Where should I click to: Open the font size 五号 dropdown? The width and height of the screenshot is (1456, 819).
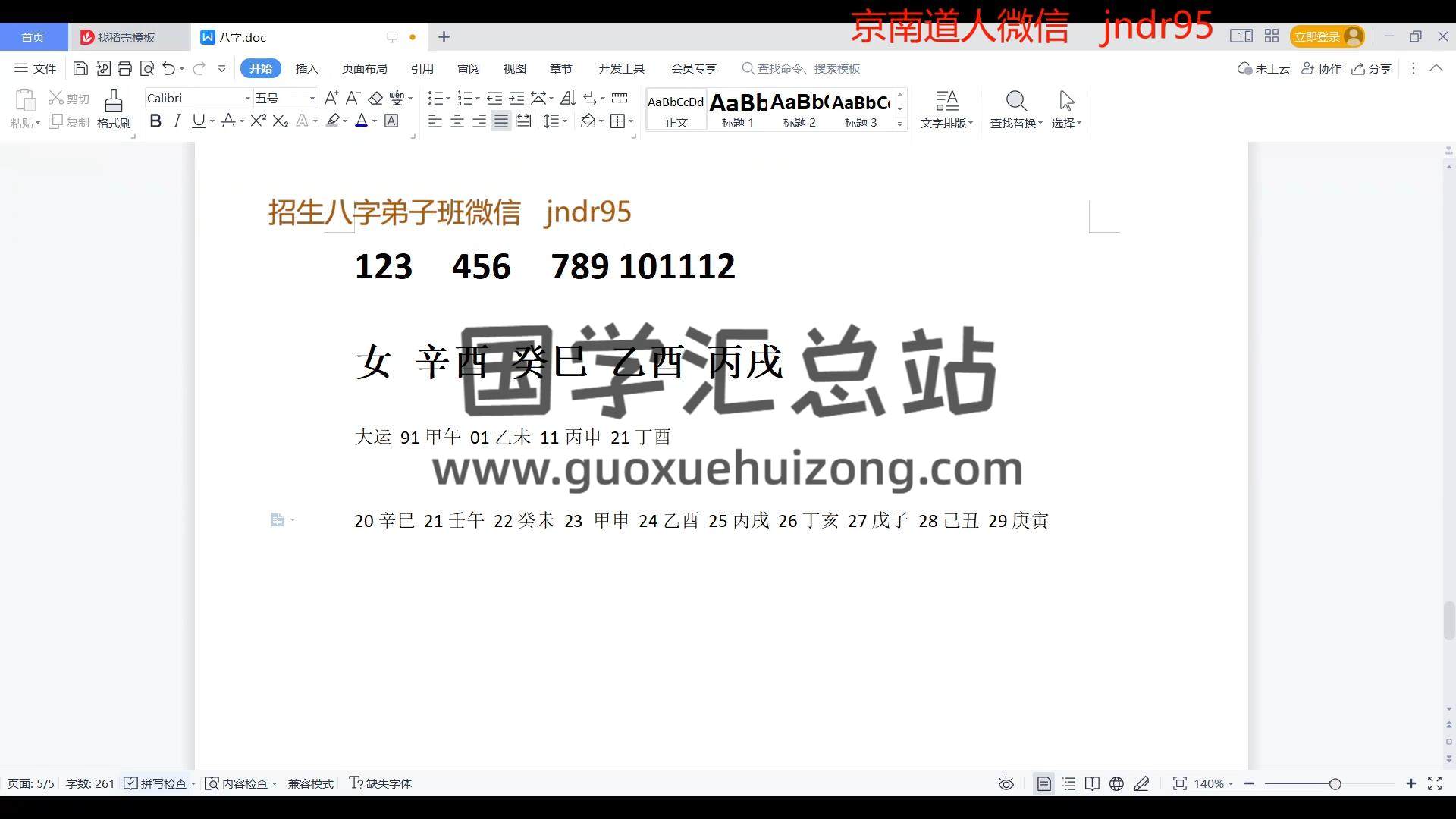312,98
